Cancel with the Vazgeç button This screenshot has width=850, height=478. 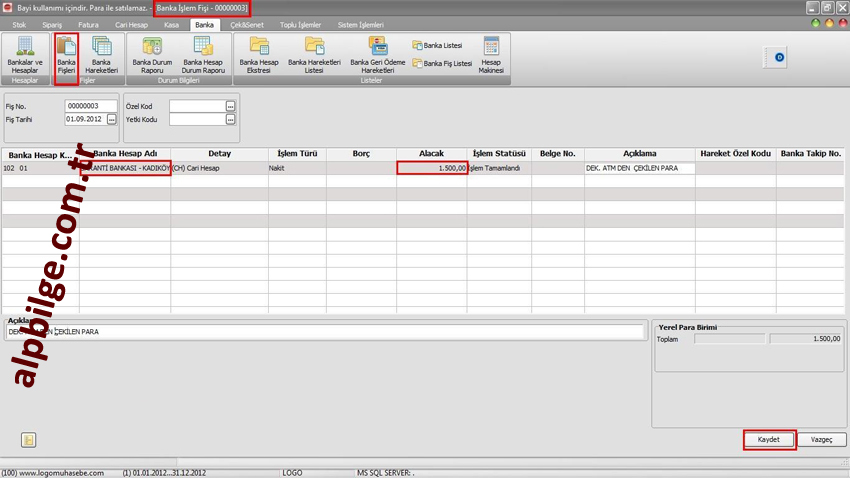coord(821,440)
